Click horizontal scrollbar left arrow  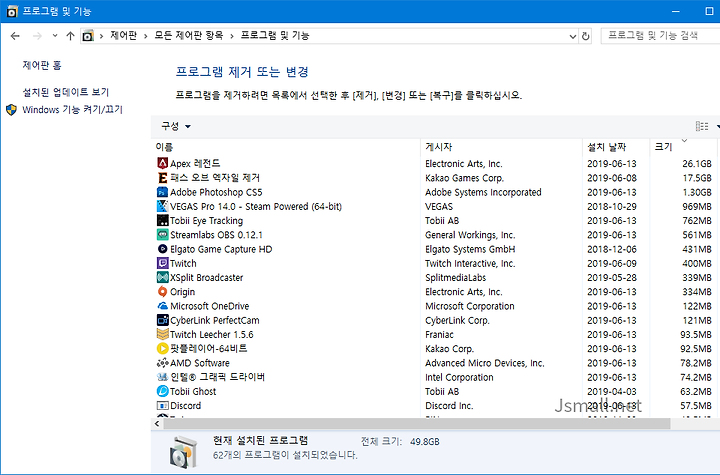157,424
